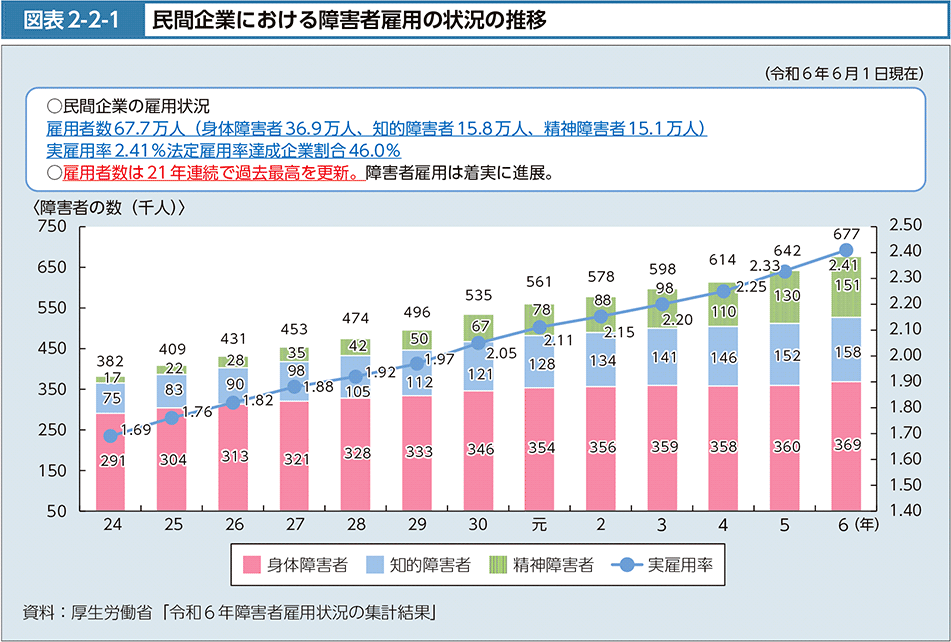Click the underlined 実雇用率 2.41% line
951x642 pixels.
pos(223,150)
